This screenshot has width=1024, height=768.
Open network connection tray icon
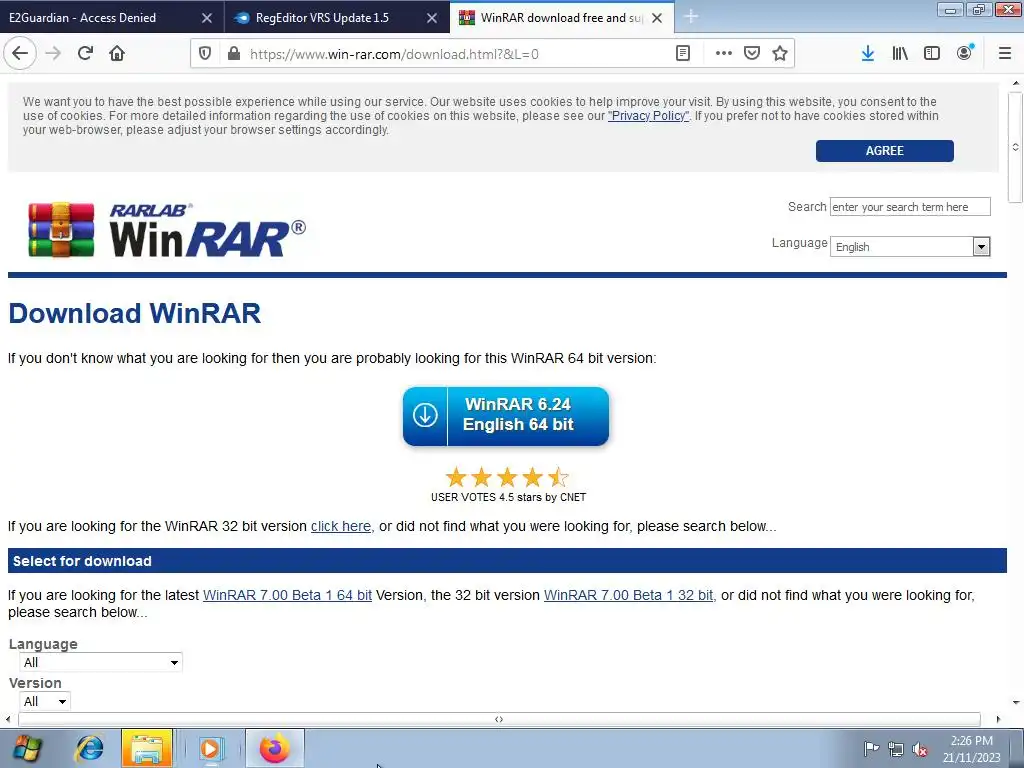[895, 749]
